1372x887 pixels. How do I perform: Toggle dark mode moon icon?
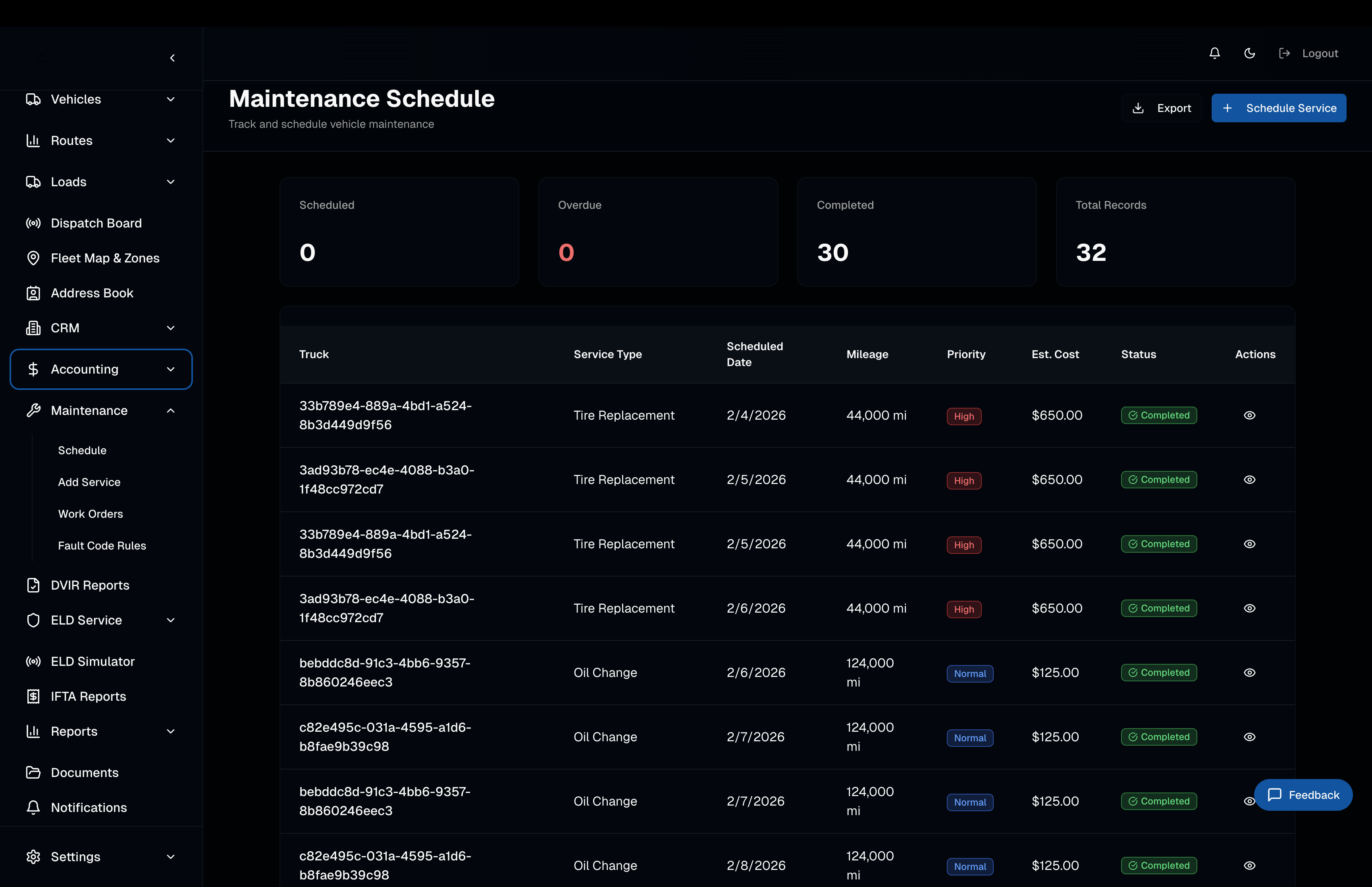click(1249, 53)
